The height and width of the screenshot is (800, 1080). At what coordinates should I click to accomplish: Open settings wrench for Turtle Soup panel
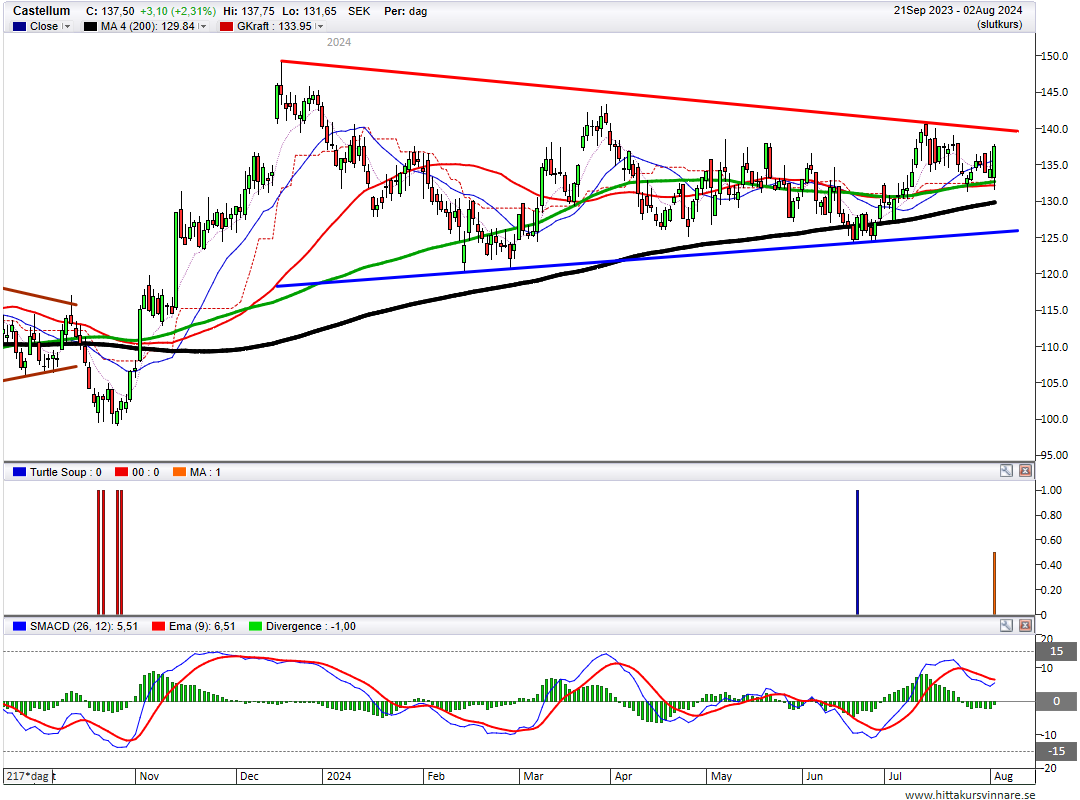point(1006,471)
